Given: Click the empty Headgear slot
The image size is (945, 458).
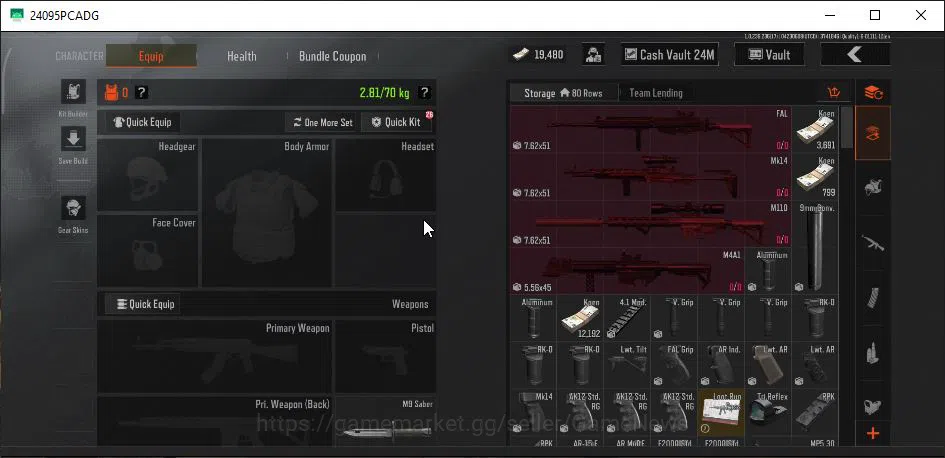Looking at the screenshot, I should 148,175.
